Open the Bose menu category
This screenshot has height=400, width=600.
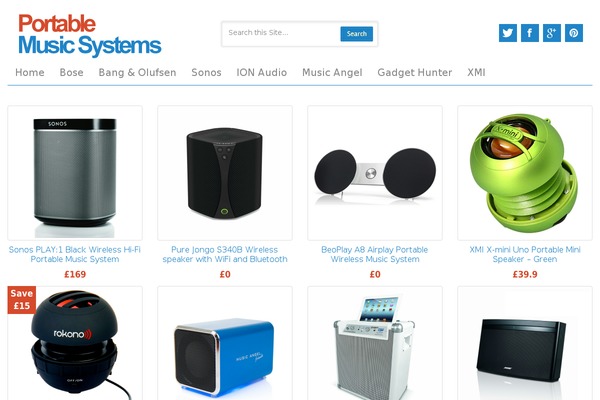click(72, 72)
